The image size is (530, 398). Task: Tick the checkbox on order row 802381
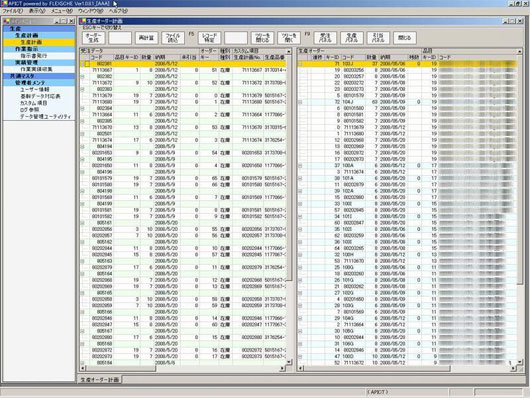[x=87, y=64]
